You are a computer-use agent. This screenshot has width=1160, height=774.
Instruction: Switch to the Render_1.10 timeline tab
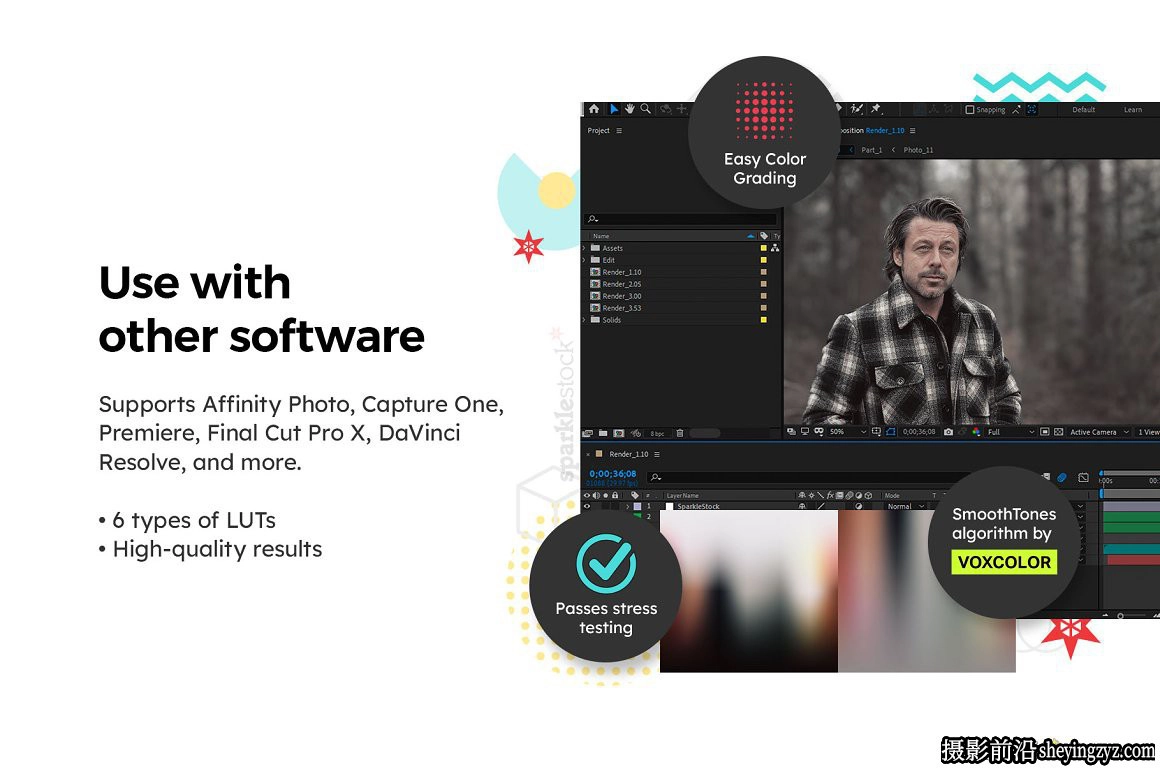click(629, 454)
